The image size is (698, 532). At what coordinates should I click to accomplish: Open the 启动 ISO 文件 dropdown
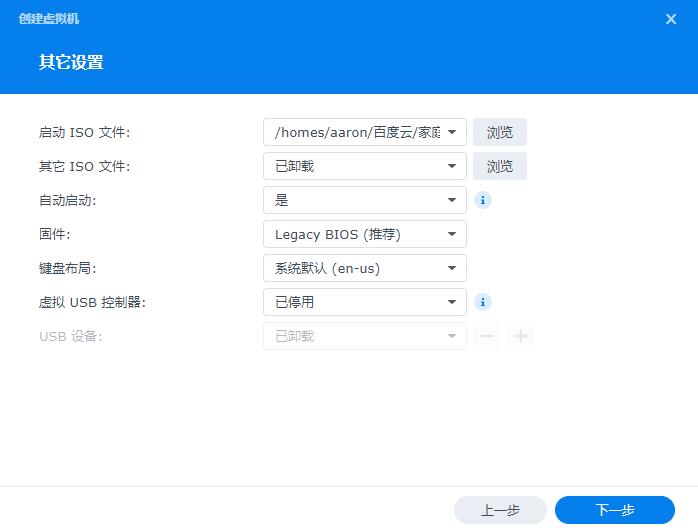[x=365, y=132]
